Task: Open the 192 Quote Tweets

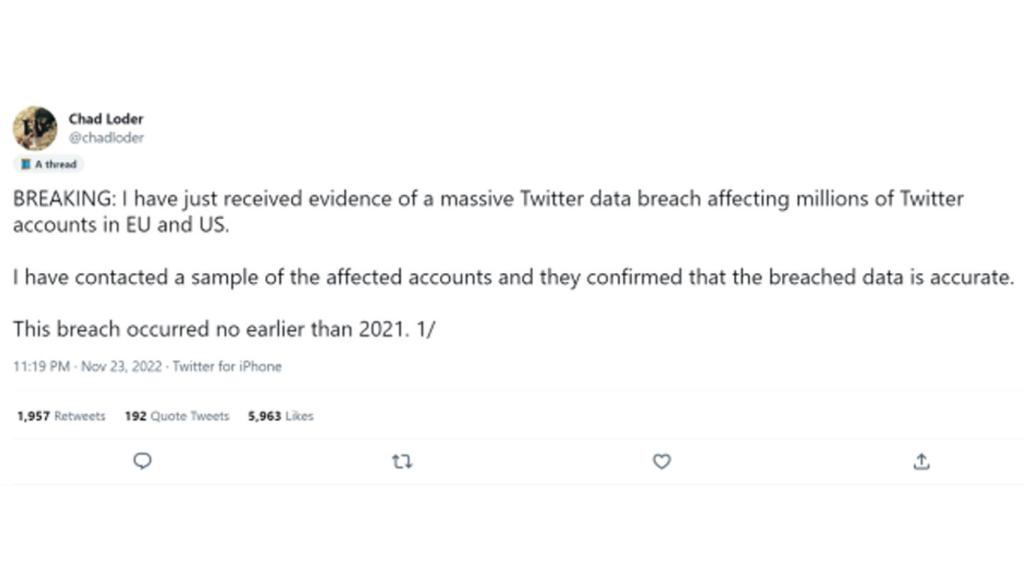Action: pos(176,416)
